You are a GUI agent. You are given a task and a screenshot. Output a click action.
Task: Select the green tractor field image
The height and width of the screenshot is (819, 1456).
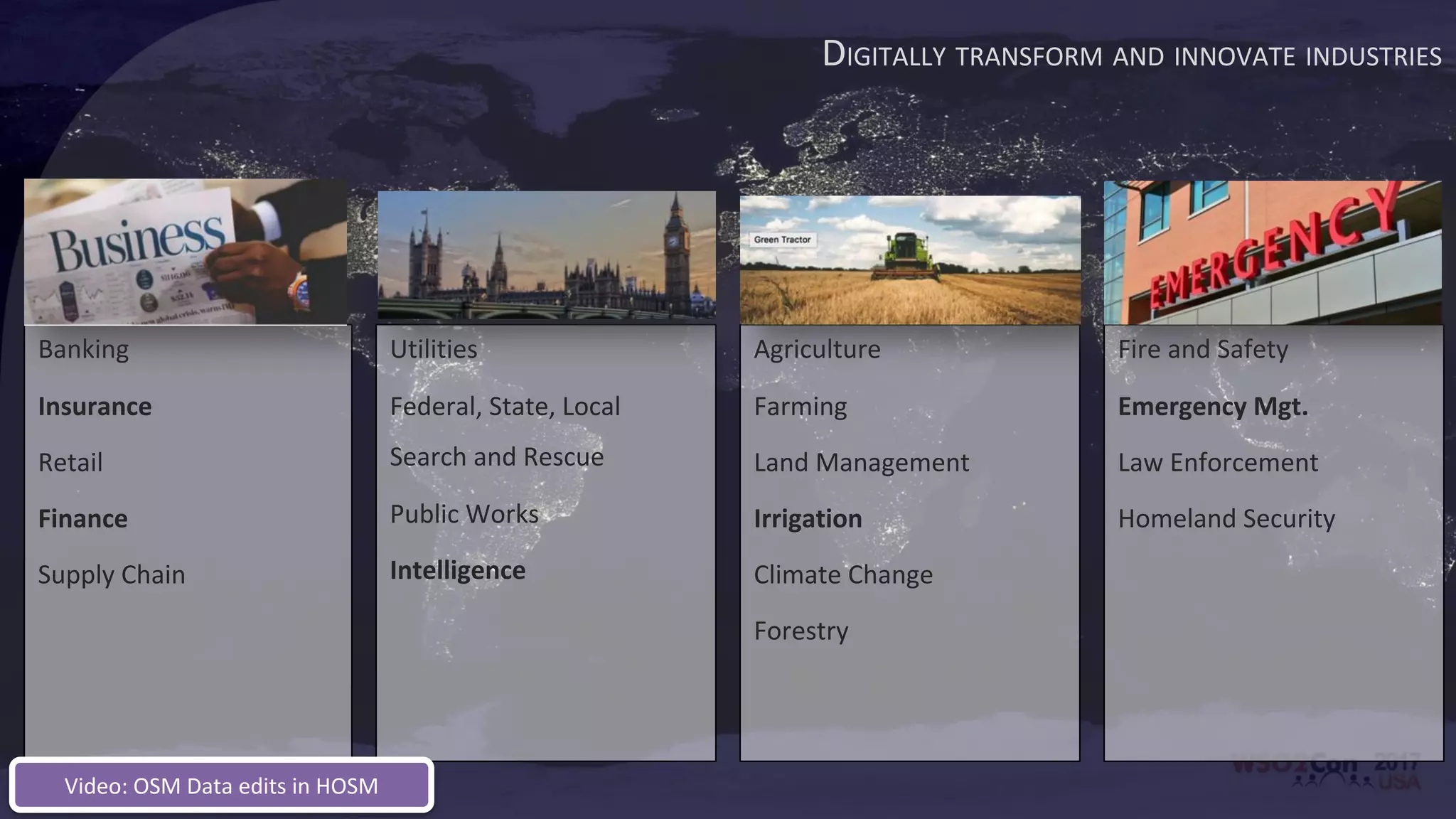[910, 260]
